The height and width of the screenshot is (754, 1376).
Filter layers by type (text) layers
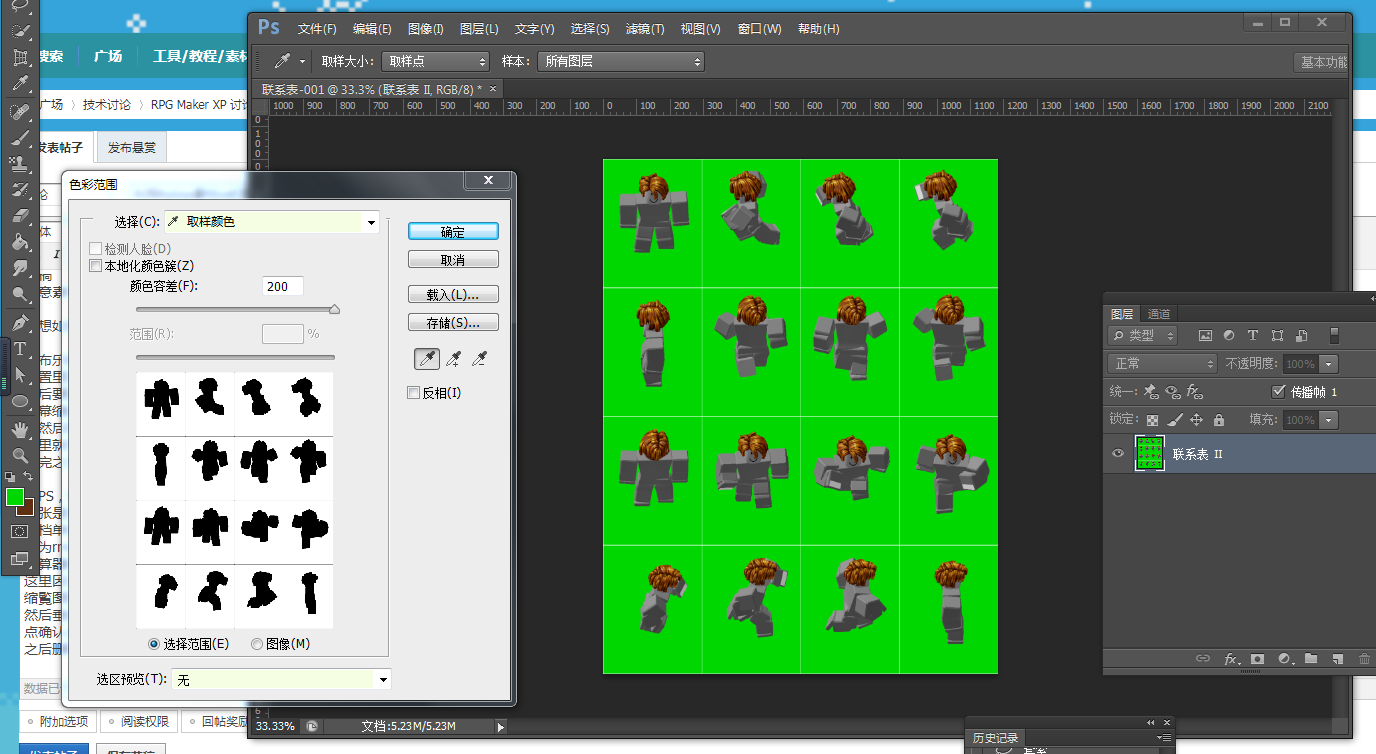pos(1253,336)
